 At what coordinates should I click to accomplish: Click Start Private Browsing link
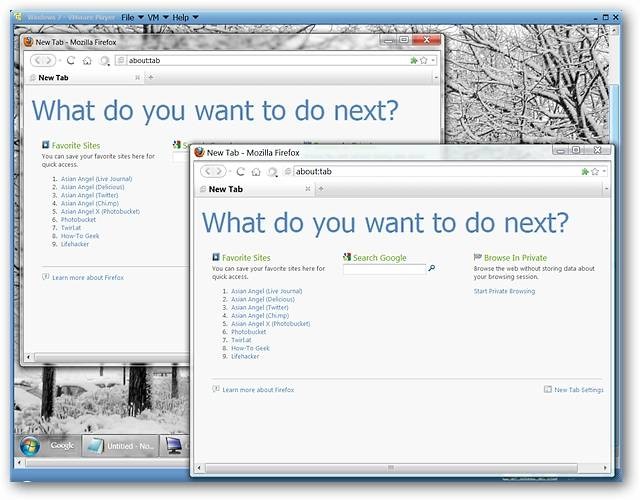coord(504,291)
